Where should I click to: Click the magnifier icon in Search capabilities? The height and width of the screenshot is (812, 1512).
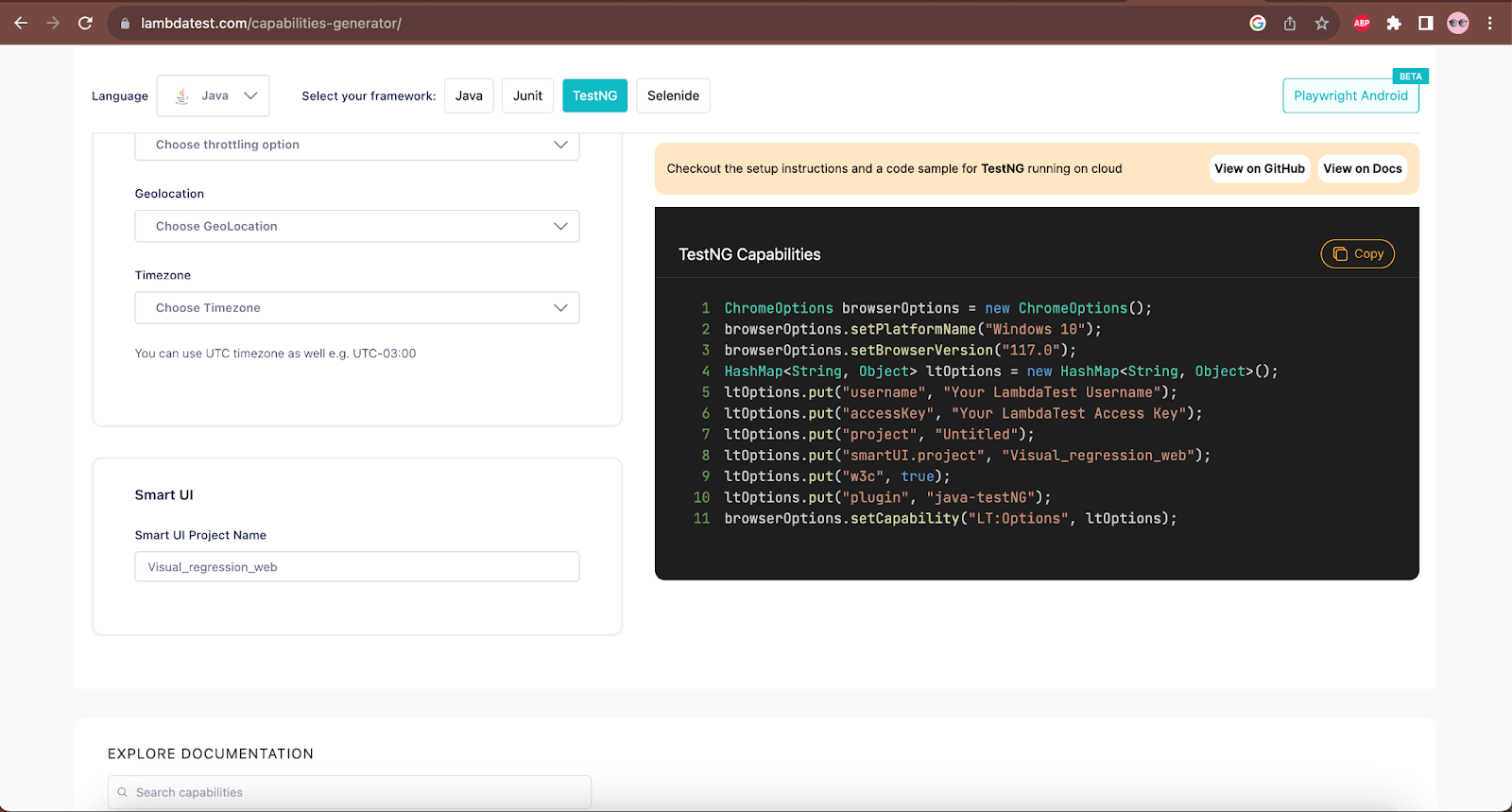tap(122, 792)
